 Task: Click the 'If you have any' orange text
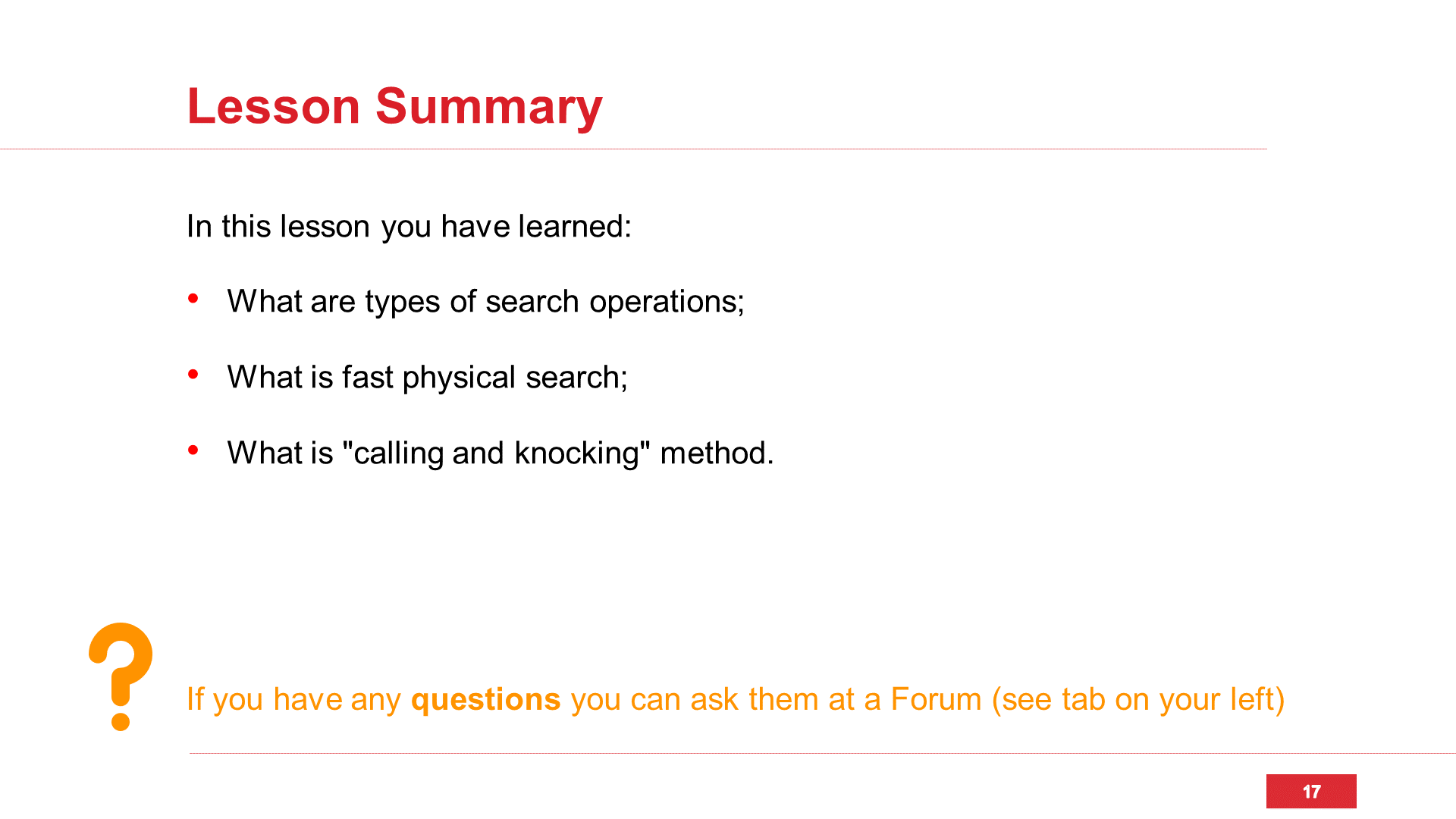293,699
